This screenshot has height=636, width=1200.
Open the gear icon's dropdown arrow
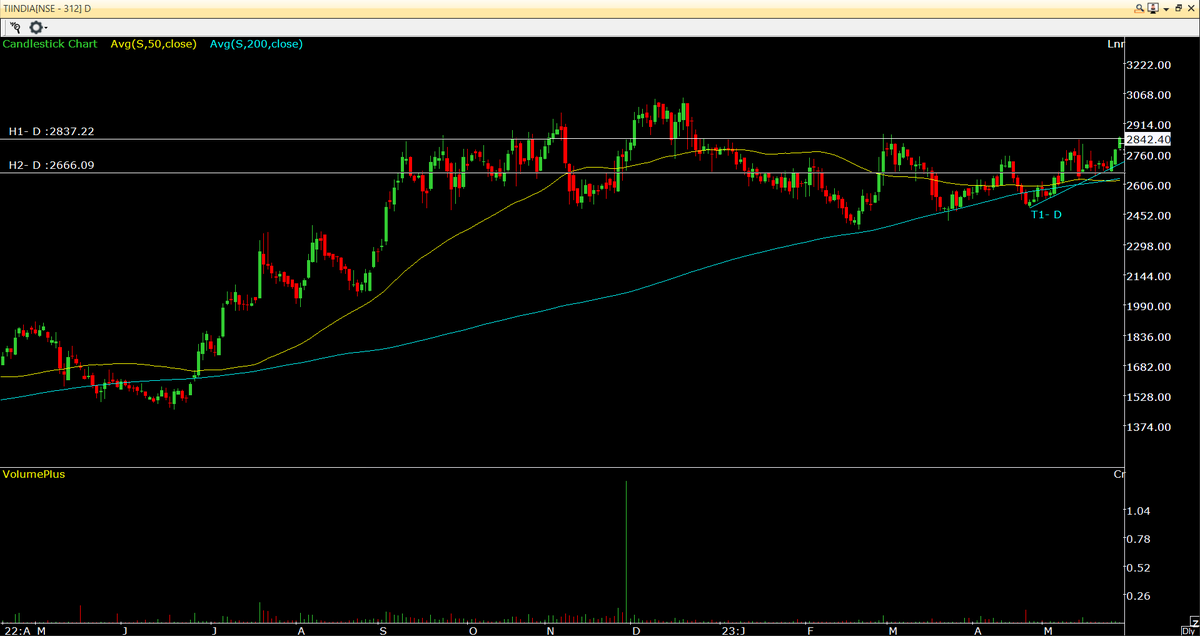(x=48, y=28)
